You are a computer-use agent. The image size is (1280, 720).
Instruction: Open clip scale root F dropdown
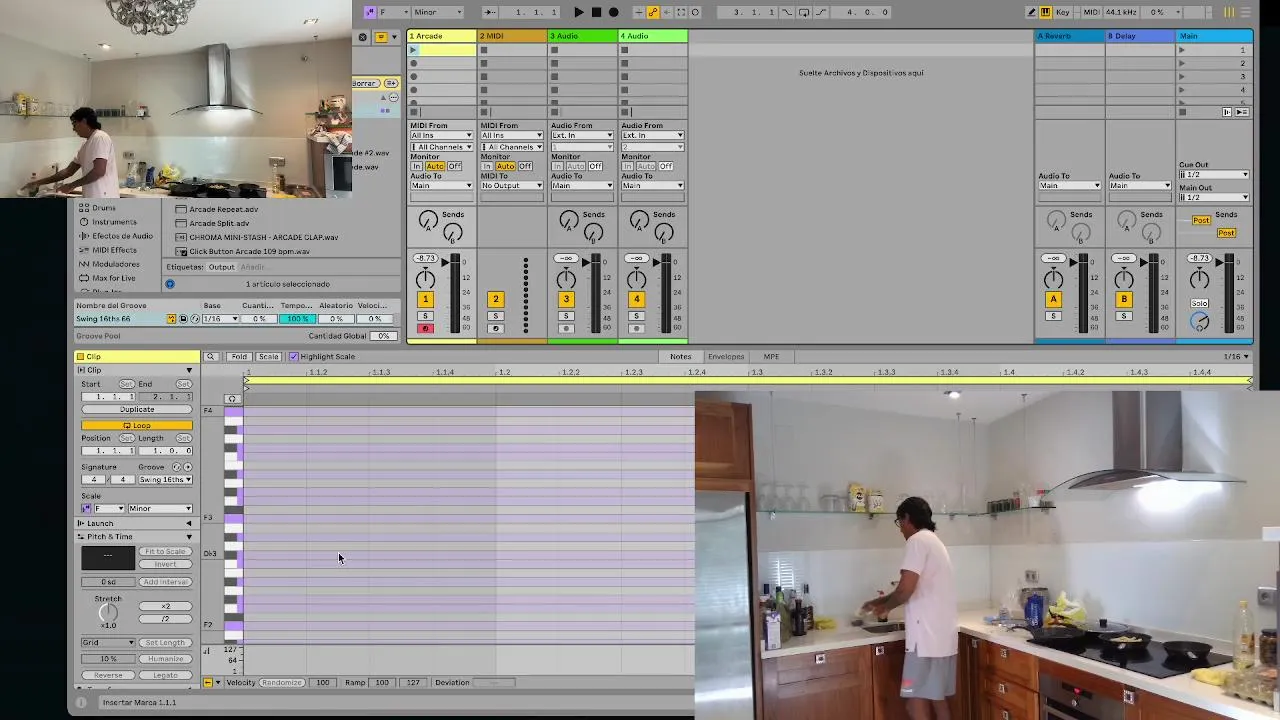coord(108,509)
